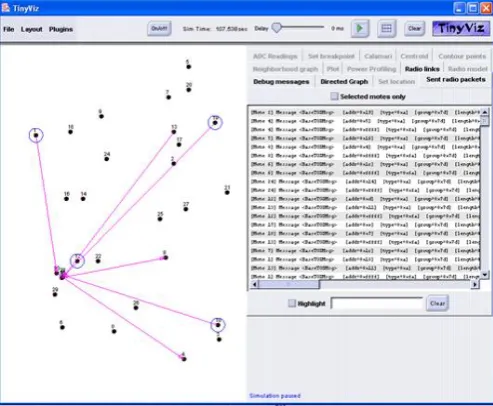Open the Directed Graph tab

(344, 82)
